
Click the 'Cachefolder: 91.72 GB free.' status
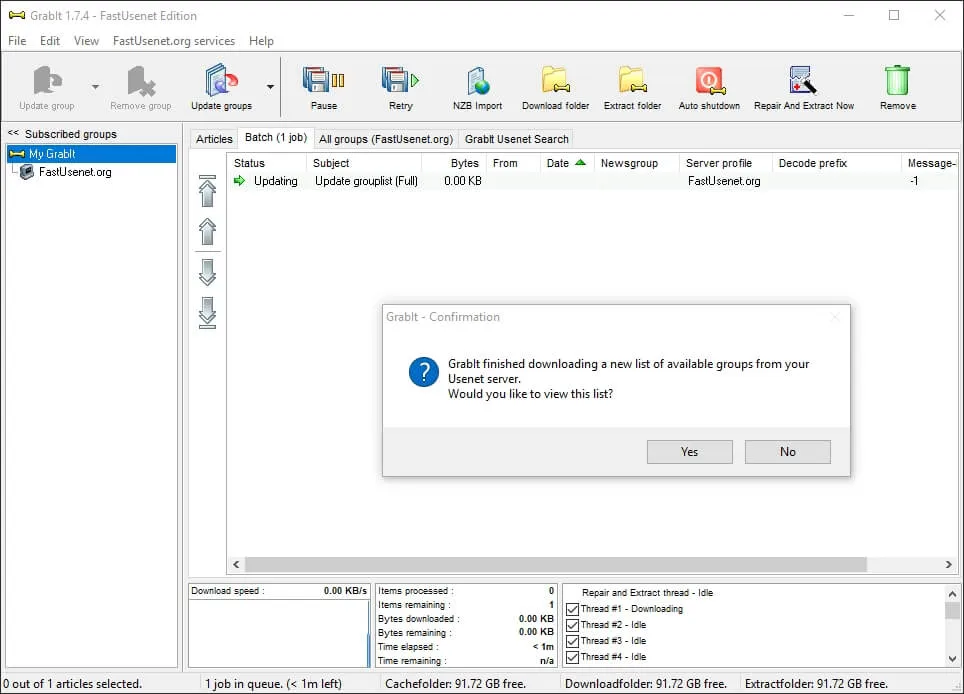456,684
